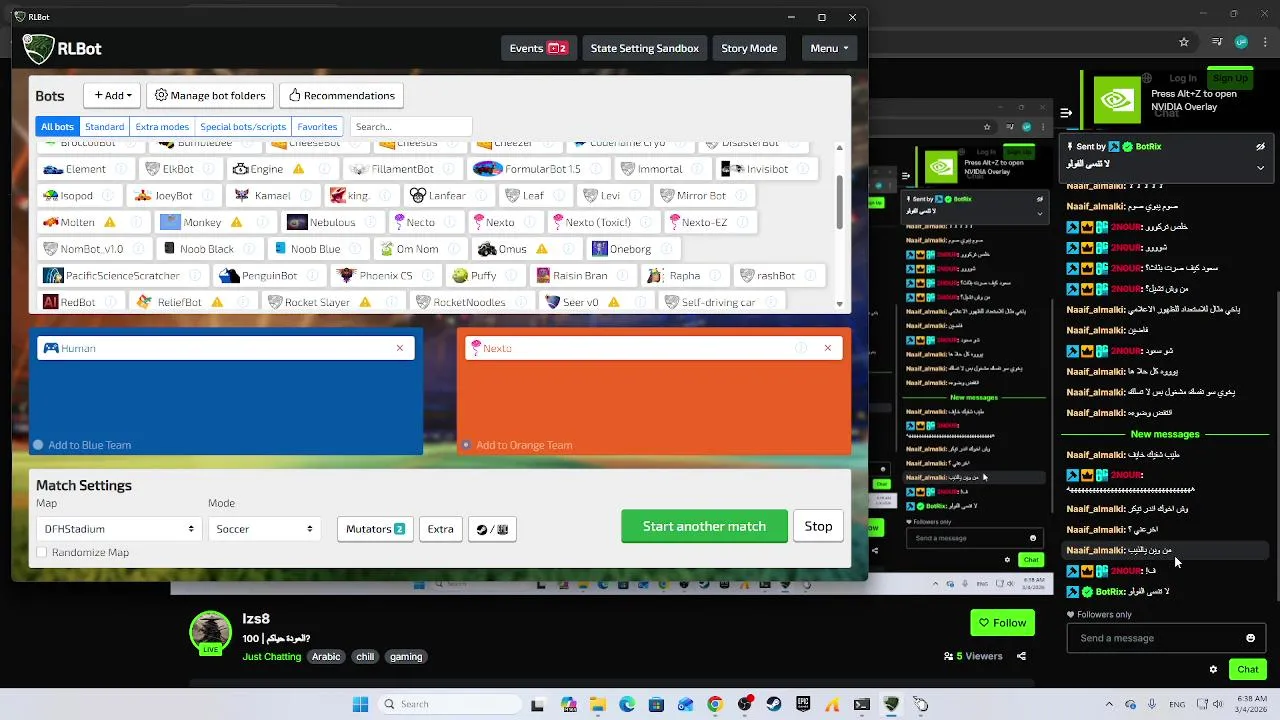Open the Mutators settings
Image resolution: width=1280 pixels, height=720 pixels.
pos(375,529)
